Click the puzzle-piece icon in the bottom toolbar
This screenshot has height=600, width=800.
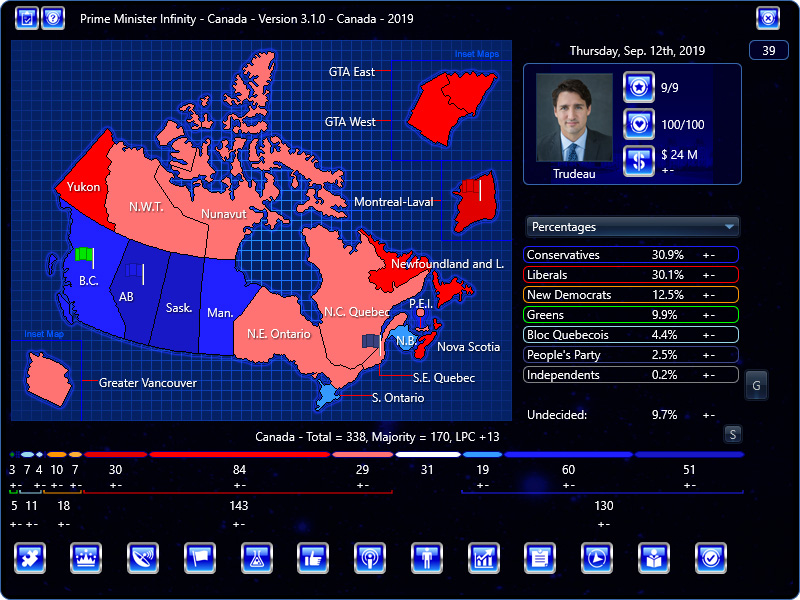pyautogui.click(x=30, y=559)
